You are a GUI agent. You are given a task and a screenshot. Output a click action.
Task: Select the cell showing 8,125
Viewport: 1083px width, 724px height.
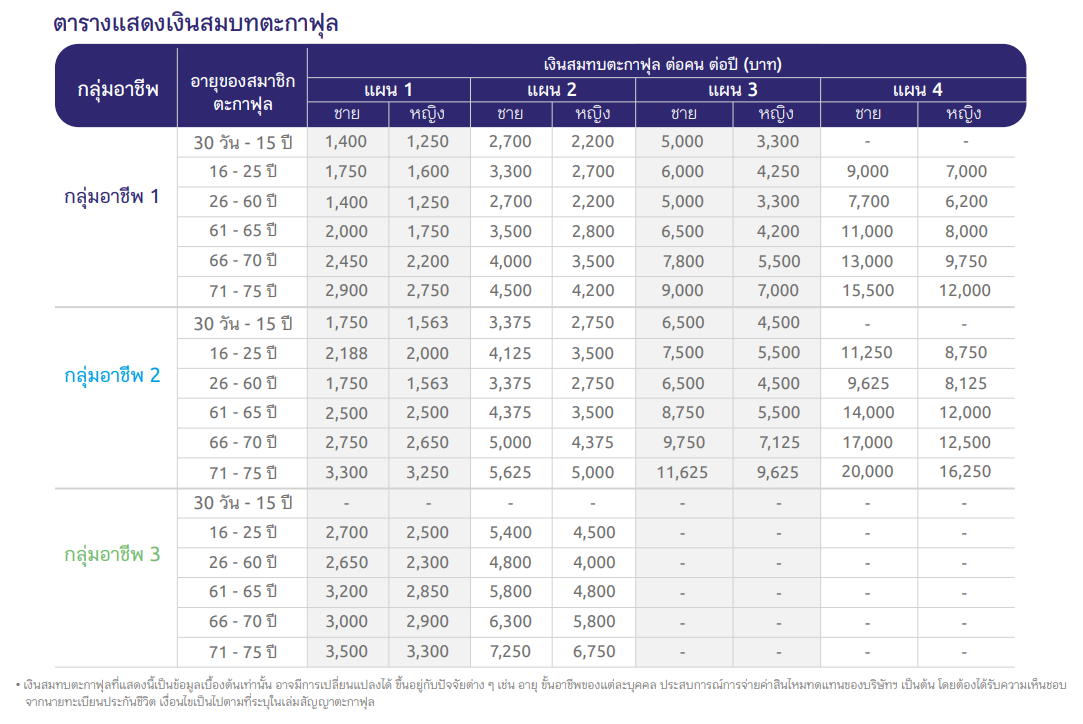(966, 382)
